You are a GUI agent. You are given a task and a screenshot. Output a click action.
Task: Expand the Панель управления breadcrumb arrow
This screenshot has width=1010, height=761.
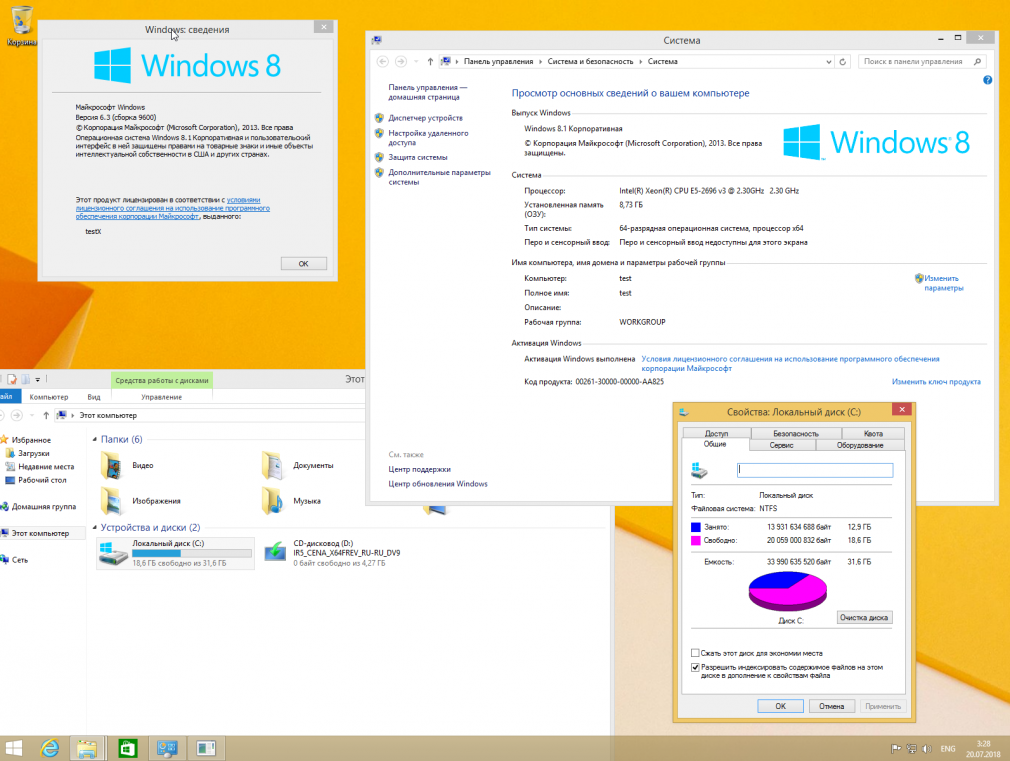coord(540,62)
